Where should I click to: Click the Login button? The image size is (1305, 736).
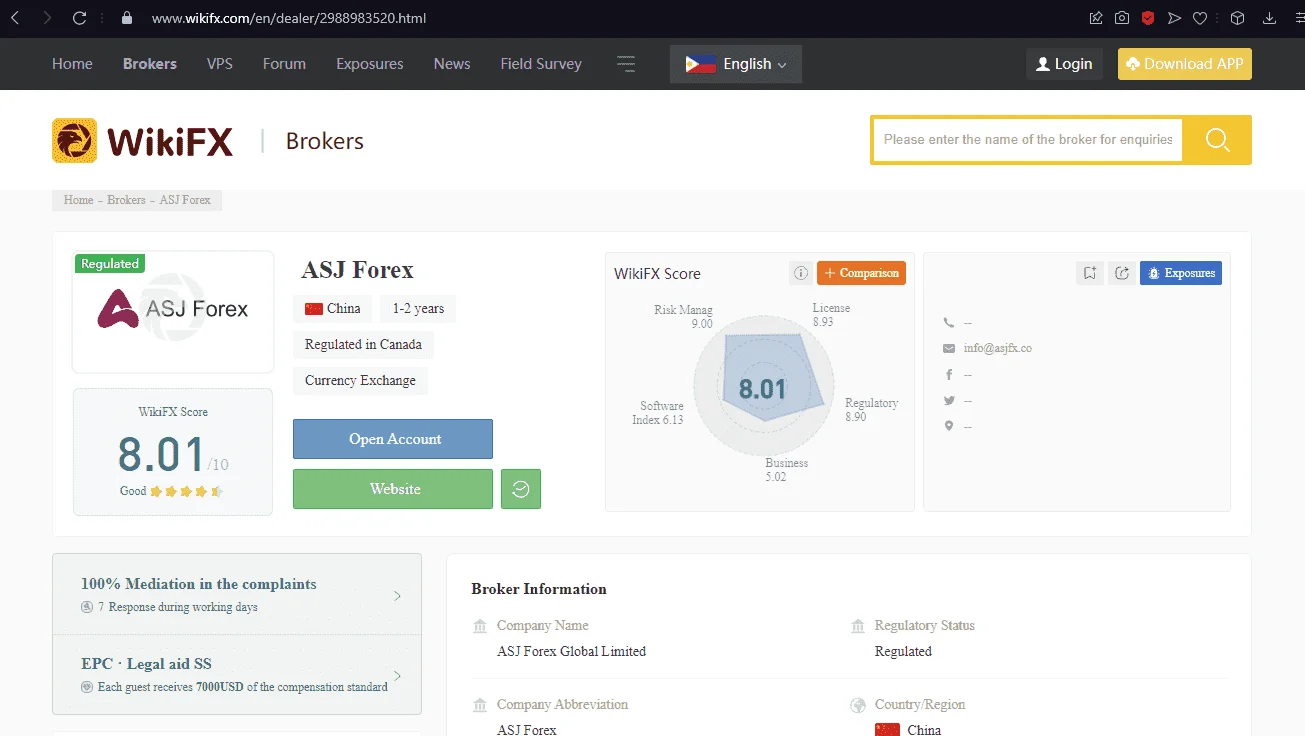click(1064, 64)
